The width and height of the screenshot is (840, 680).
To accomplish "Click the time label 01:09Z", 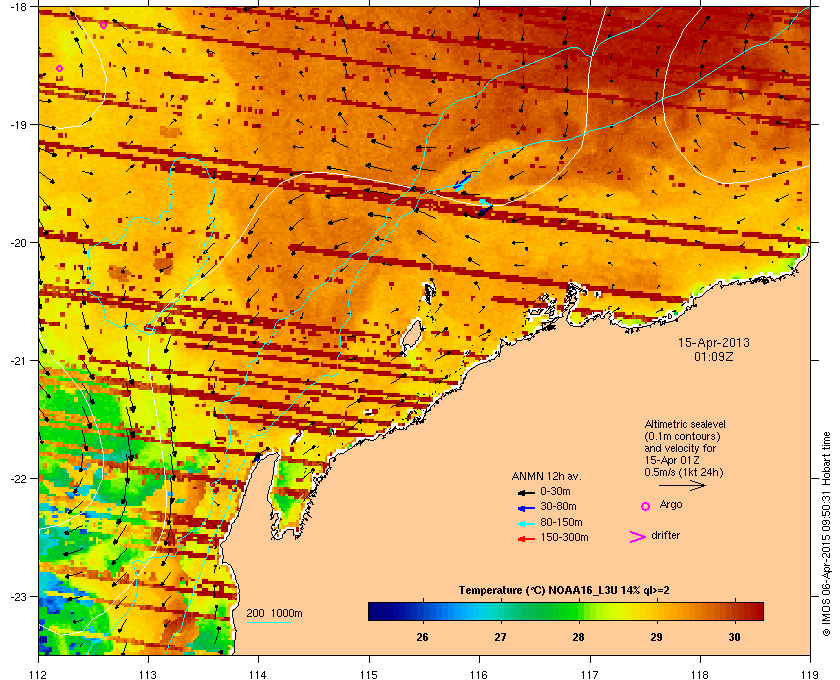I will (x=714, y=356).
